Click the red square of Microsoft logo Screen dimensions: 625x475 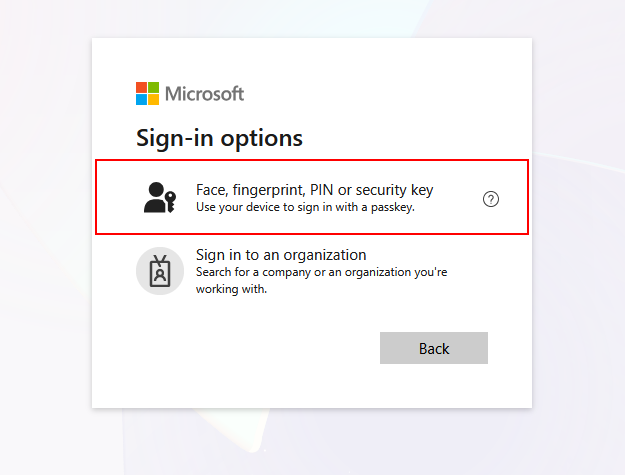coord(141,88)
